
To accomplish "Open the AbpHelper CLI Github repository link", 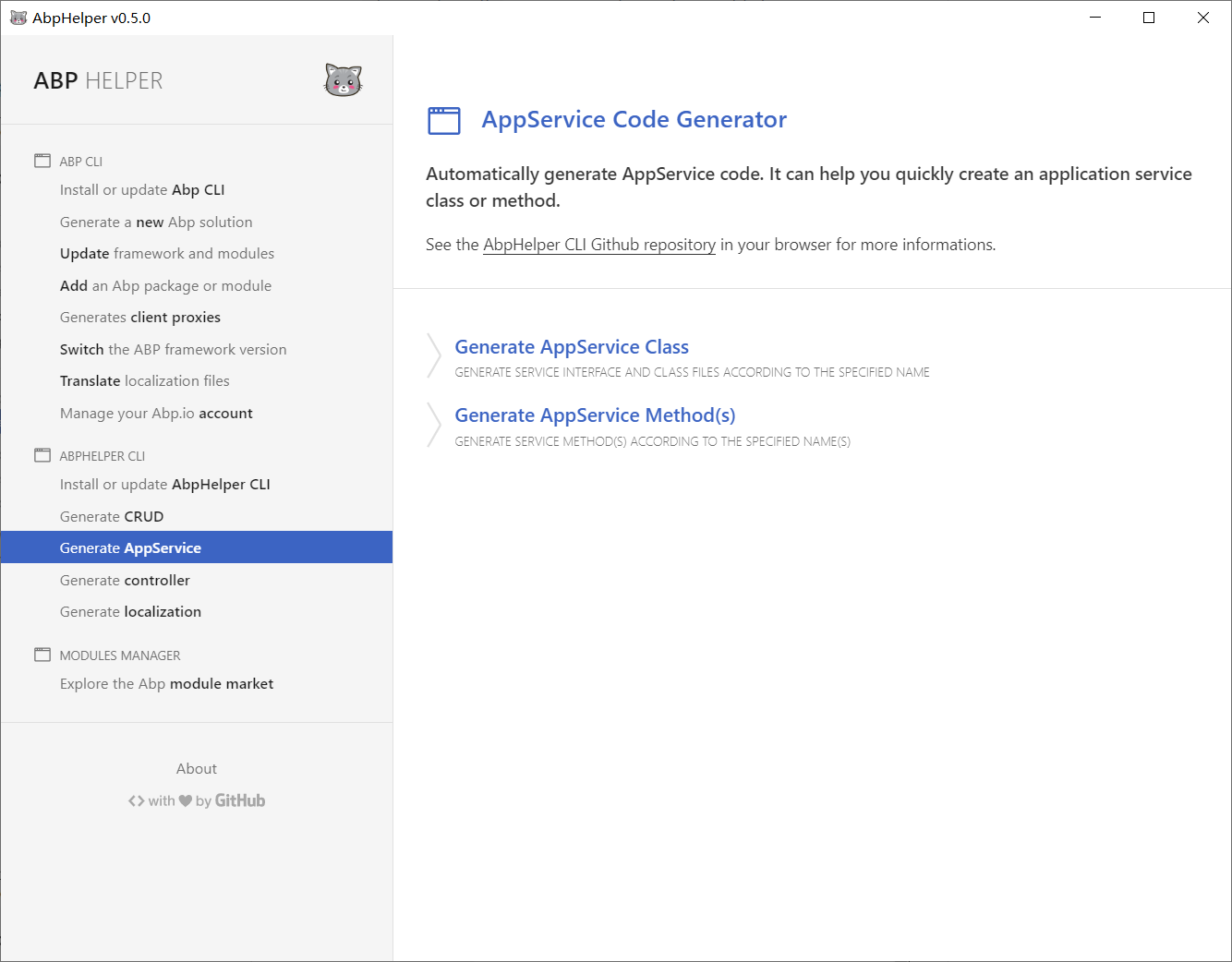I will point(599,245).
